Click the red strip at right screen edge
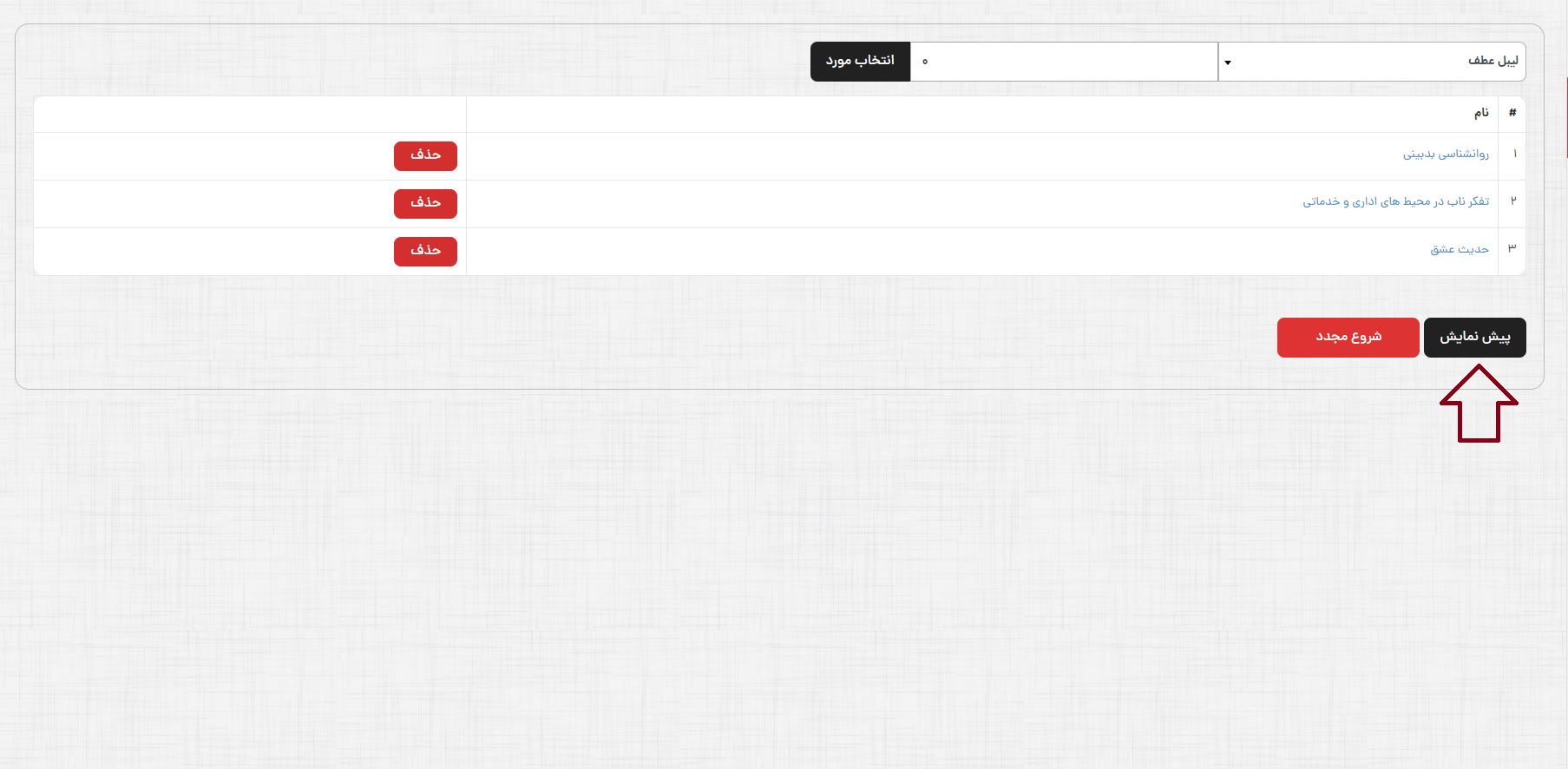1568x769 pixels. [1565, 117]
